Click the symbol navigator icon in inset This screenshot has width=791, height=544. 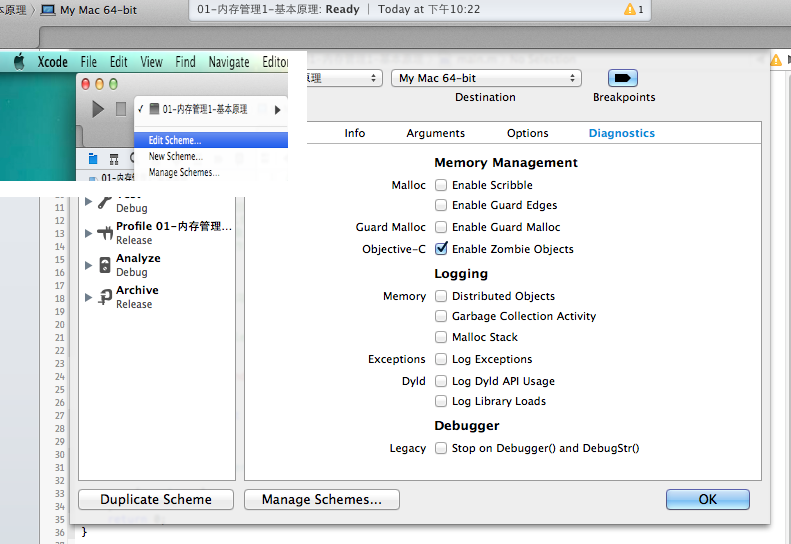tap(114, 159)
